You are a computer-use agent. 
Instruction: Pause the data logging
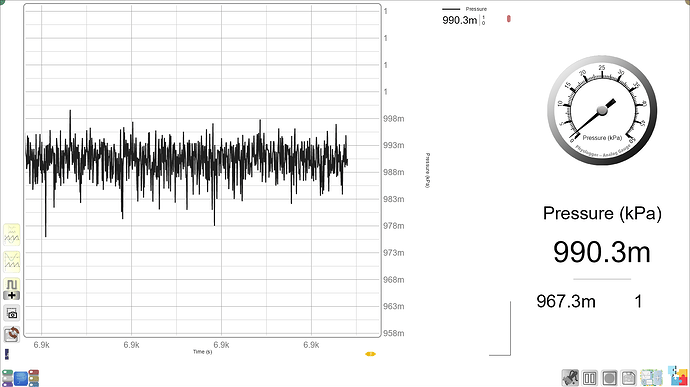[x=590, y=378]
